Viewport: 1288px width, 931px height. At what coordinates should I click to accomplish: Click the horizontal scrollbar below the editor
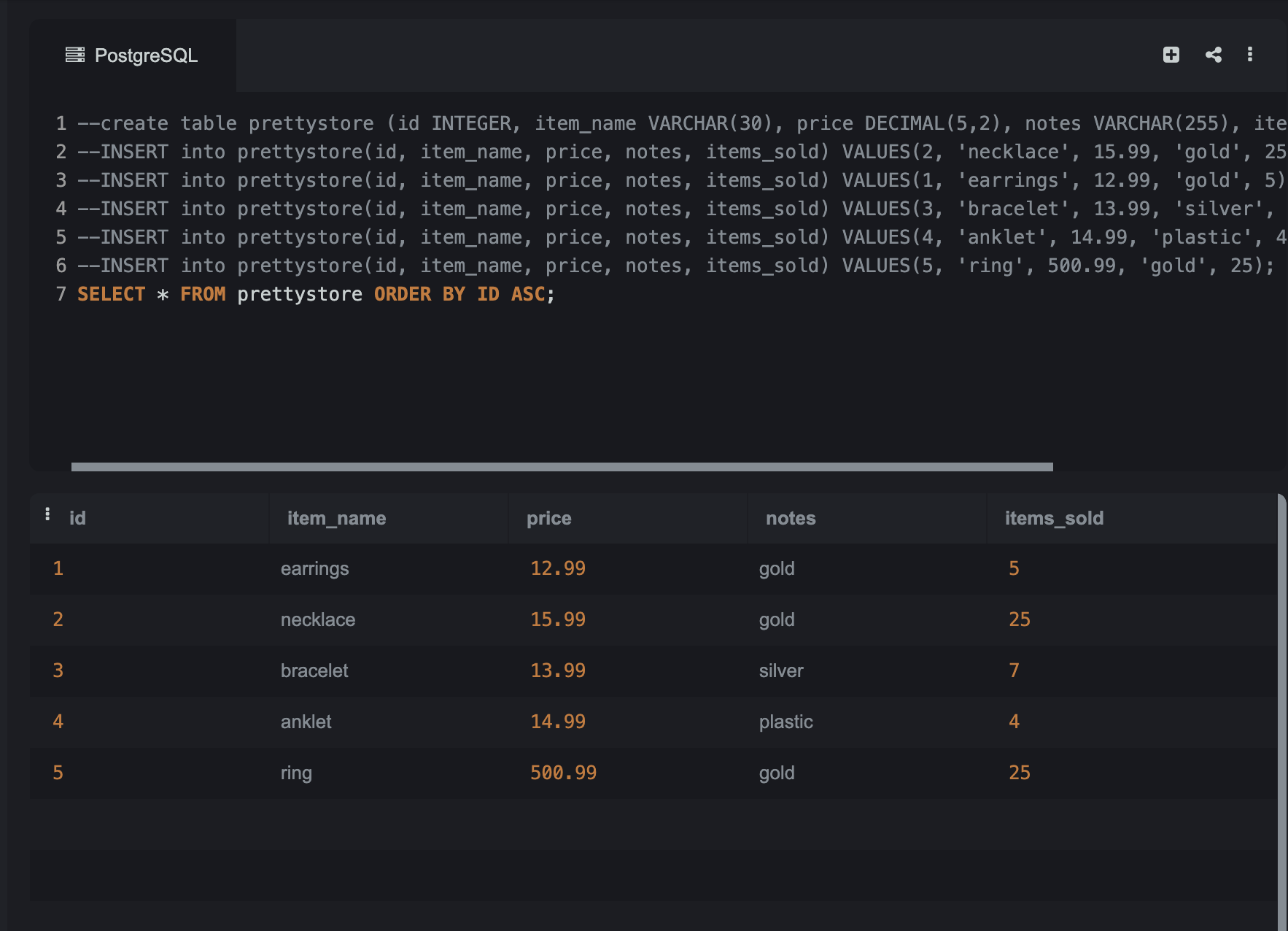click(x=562, y=466)
